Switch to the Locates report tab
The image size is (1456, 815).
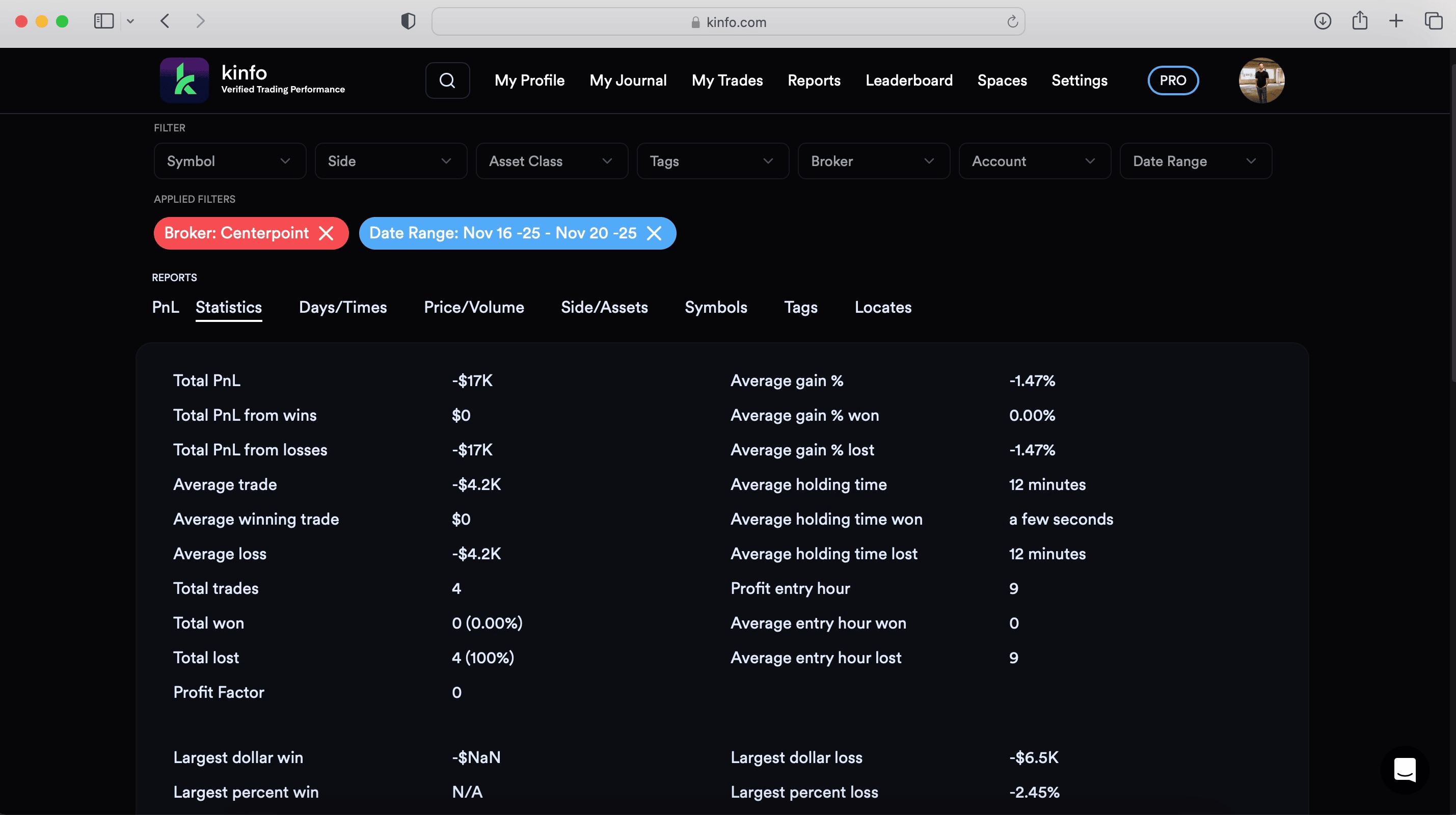click(882, 307)
